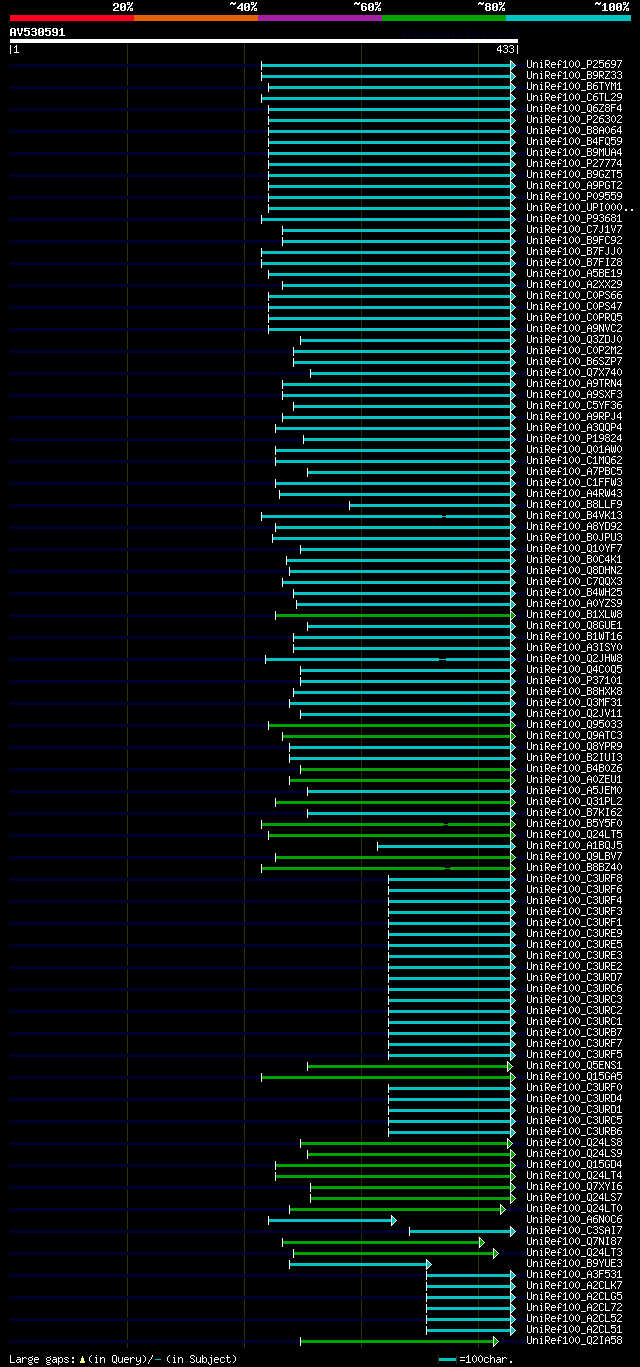Select the UniRef100_Q2JHW8 label
This screenshot has height=1367, width=640.
coord(574,658)
